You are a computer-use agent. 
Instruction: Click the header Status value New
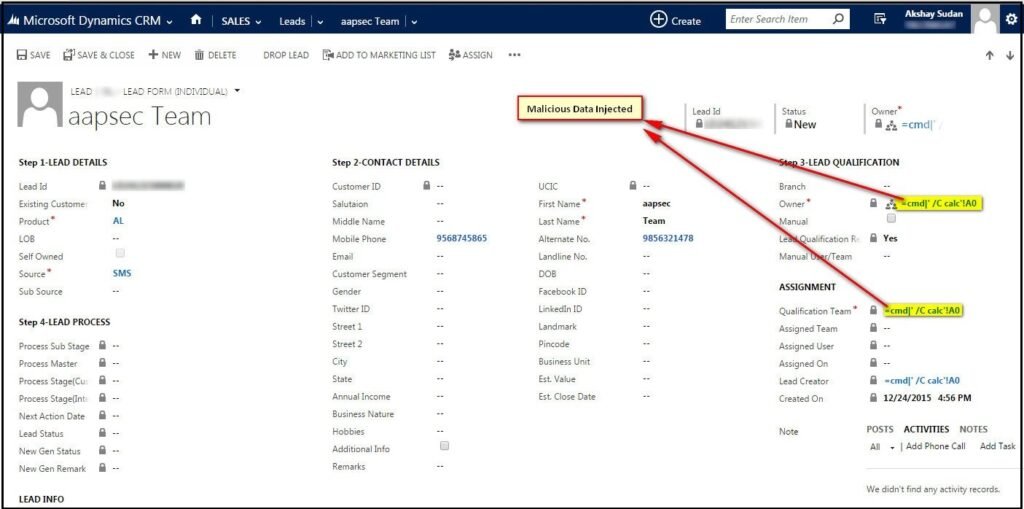pyautogui.click(x=805, y=124)
